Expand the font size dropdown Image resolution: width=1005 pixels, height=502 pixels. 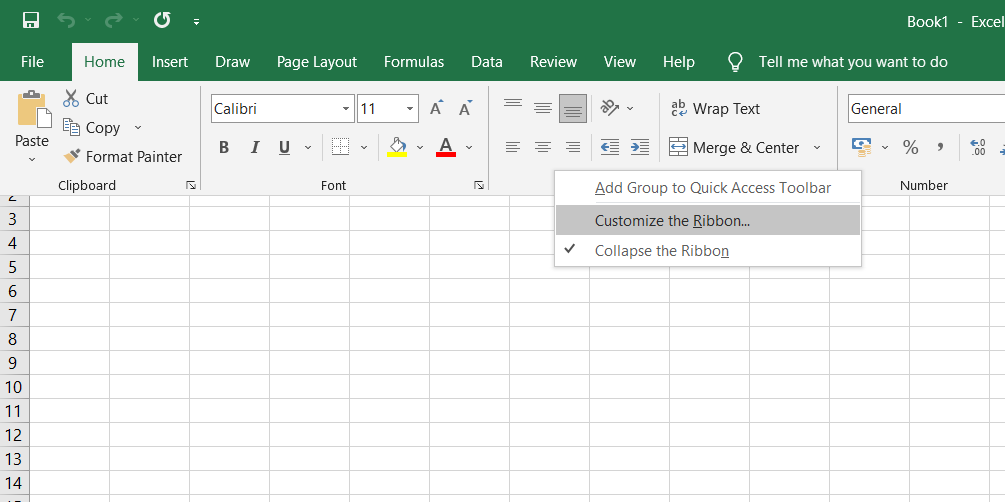(410, 109)
